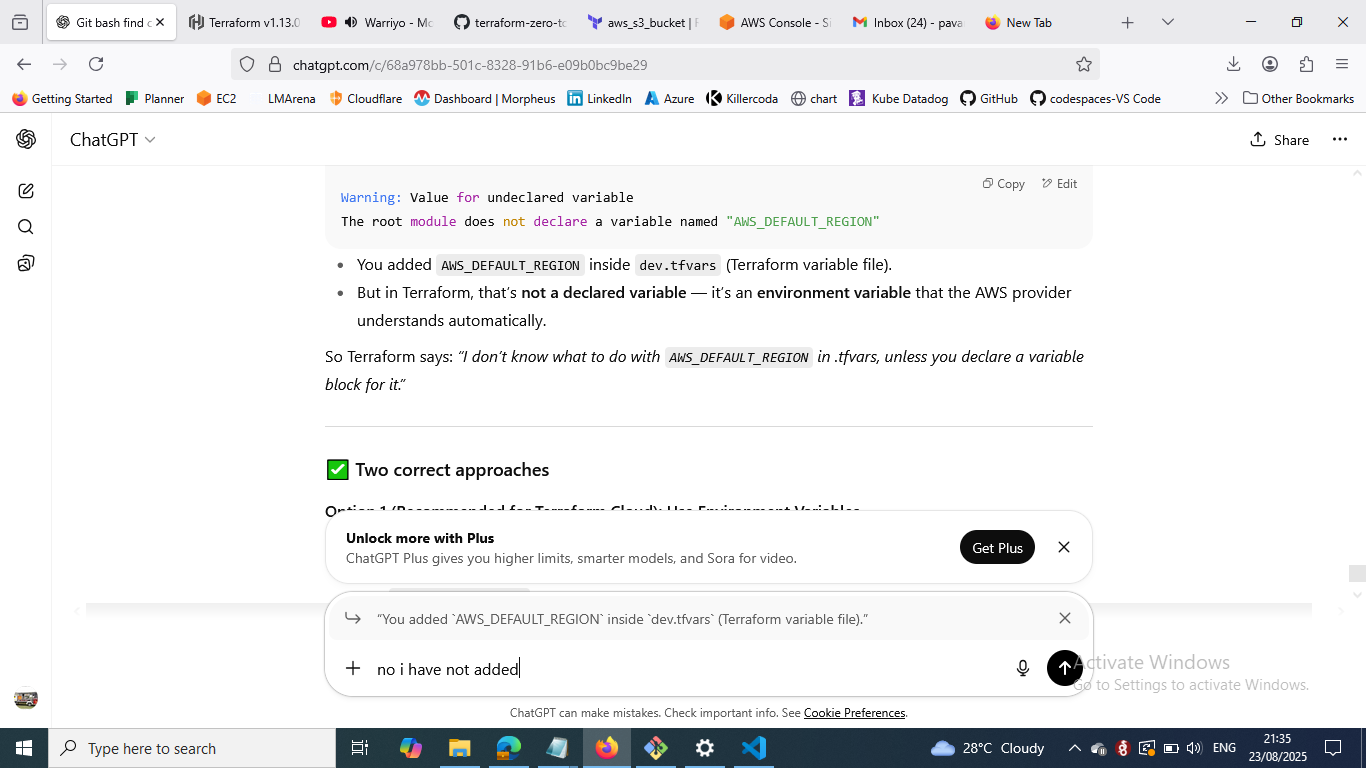Expand the ChatGPT model selector dropdown

click(x=112, y=140)
